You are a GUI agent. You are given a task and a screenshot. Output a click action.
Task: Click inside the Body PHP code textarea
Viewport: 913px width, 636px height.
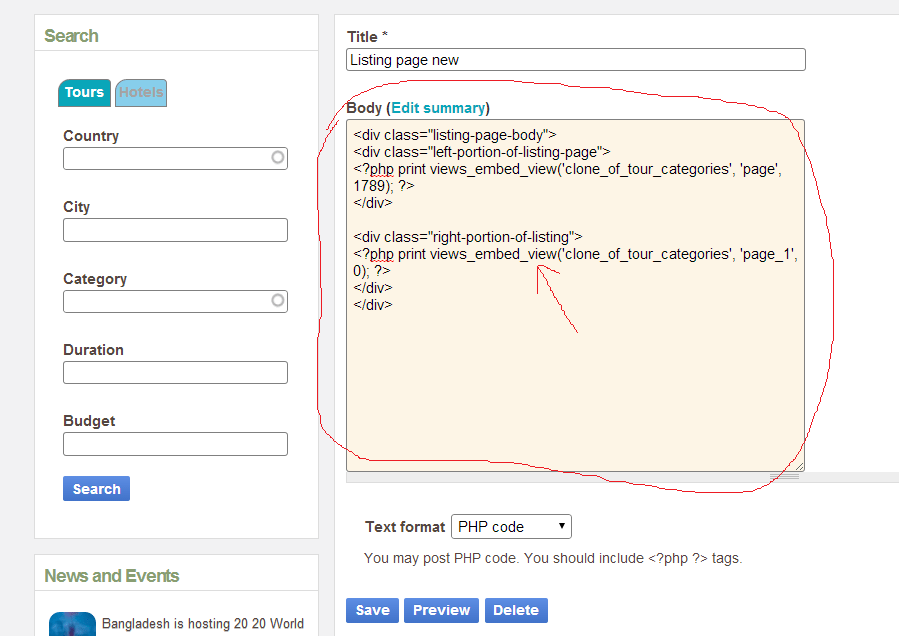[x=575, y=296]
